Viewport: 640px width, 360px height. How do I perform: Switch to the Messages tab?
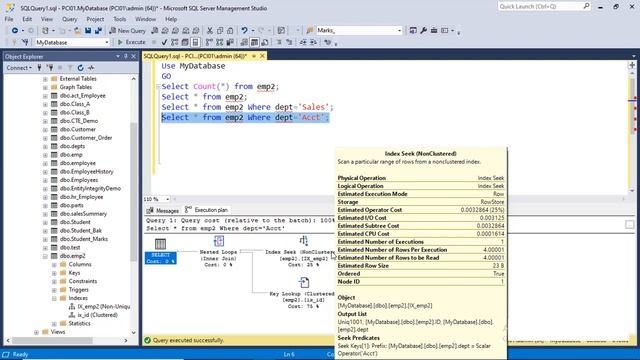pyautogui.click(x=163, y=210)
